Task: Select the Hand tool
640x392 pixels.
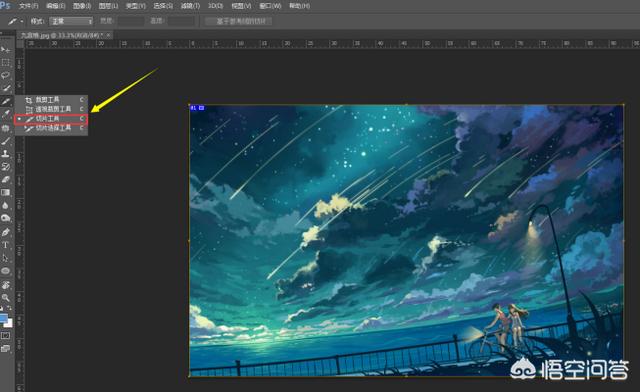Action: click(x=6, y=285)
